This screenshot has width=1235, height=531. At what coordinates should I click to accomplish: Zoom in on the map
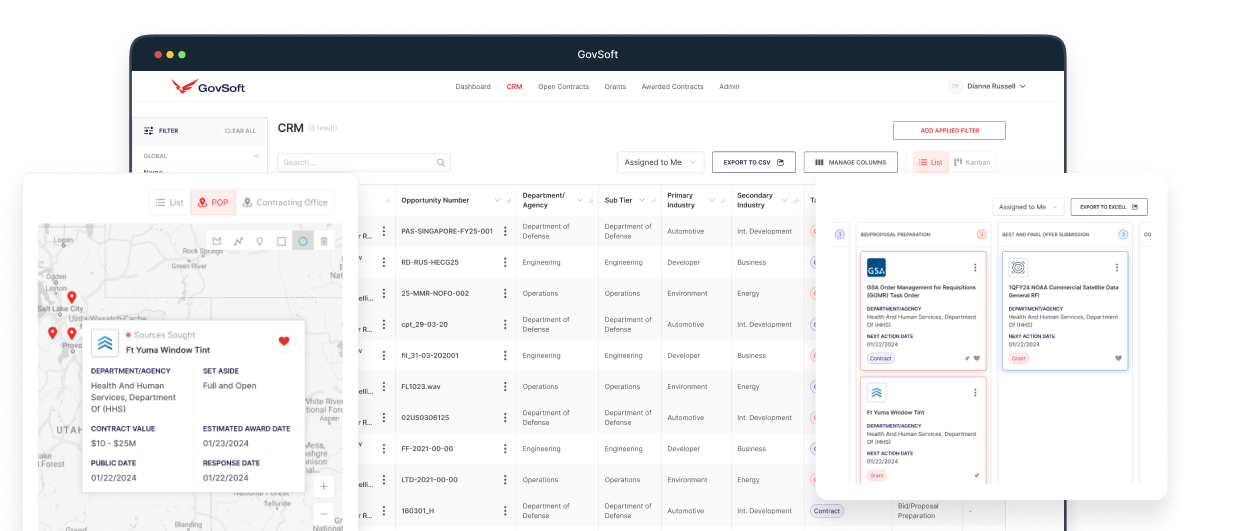pyautogui.click(x=323, y=487)
